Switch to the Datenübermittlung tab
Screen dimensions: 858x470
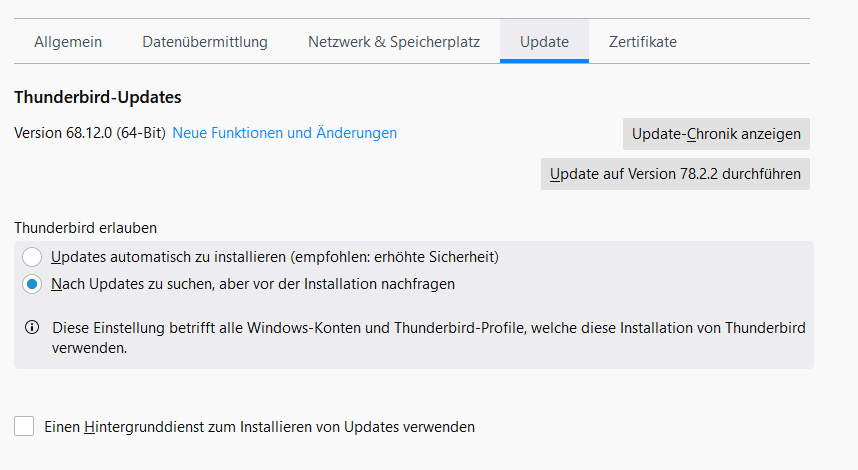coord(205,42)
